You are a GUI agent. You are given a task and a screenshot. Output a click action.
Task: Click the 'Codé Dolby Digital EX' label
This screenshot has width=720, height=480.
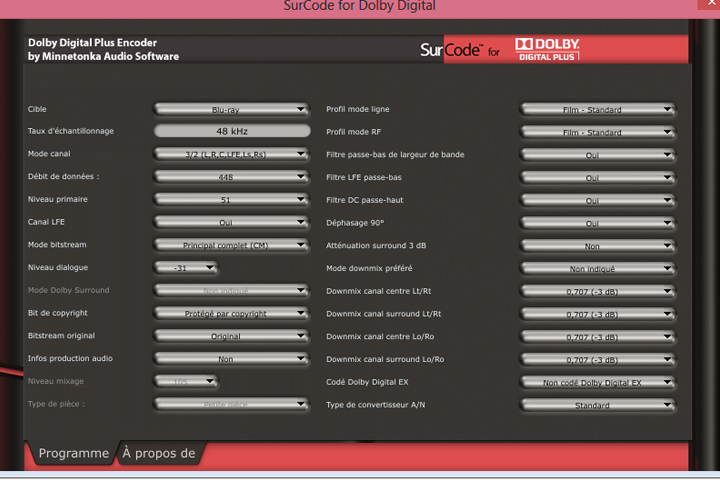[367, 382]
